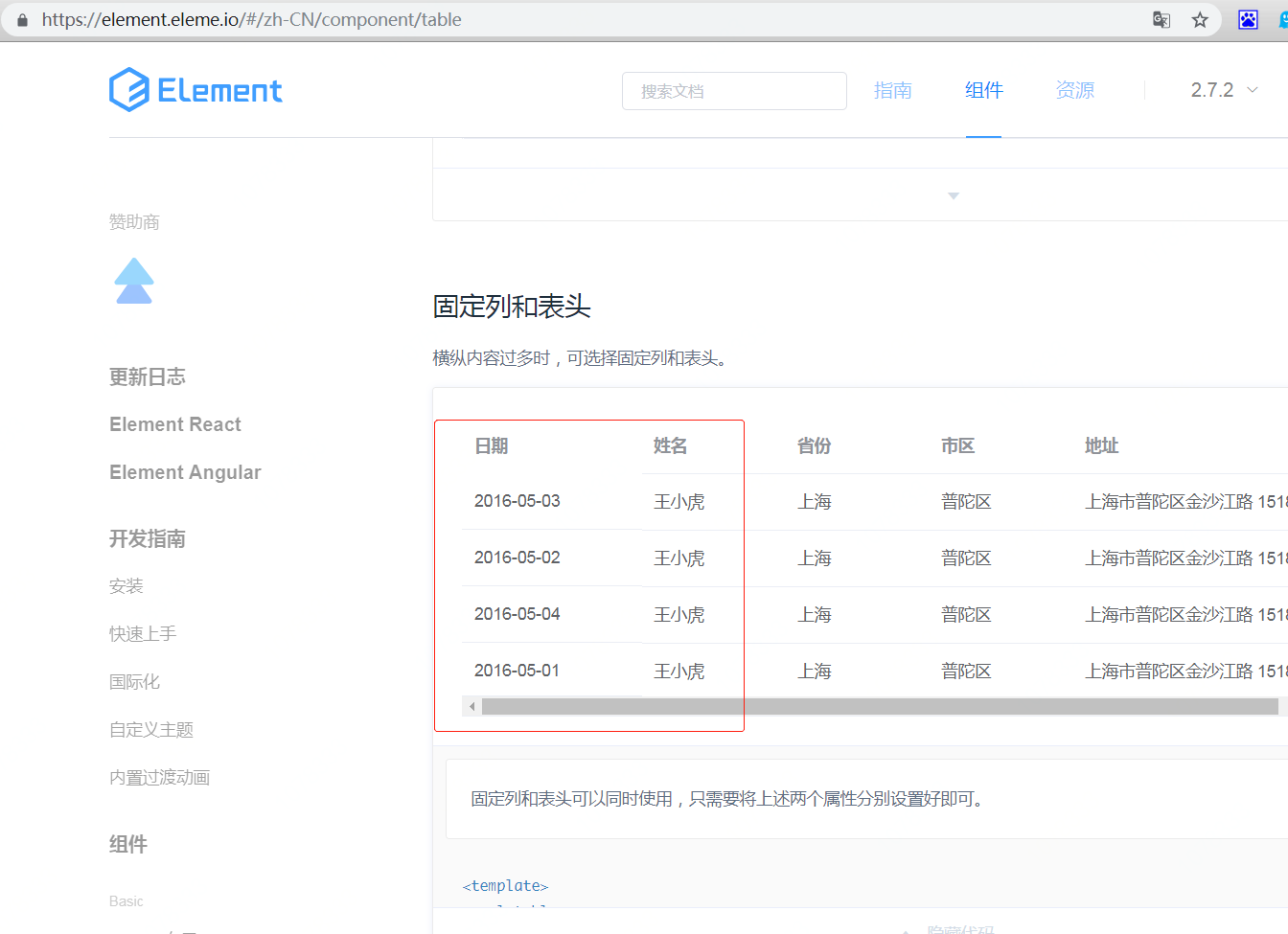This screenshot has height=934, width=1288.
Task: Click 王小虎 in the 2016-05-03 row
Action: (679, 501)
